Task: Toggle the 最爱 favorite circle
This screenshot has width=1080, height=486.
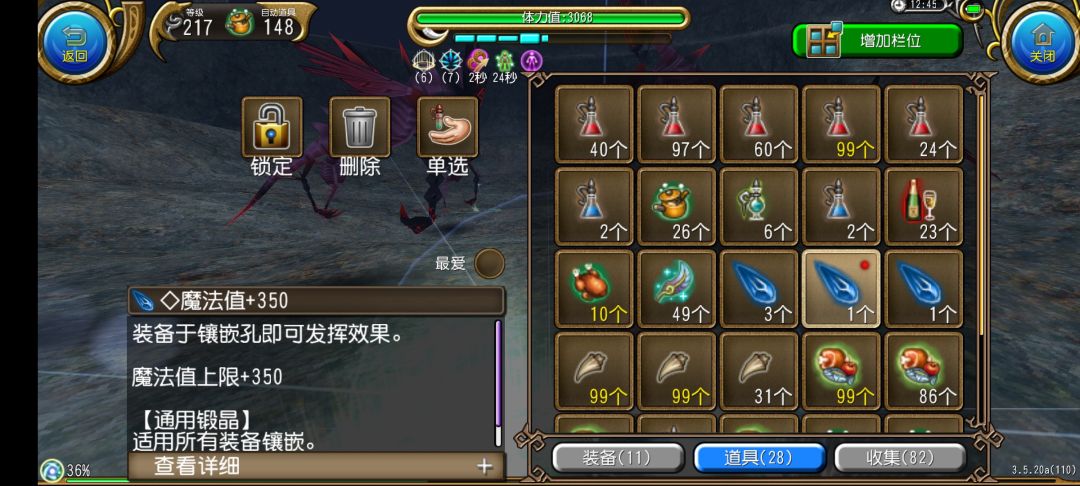Action: point(489,264)
